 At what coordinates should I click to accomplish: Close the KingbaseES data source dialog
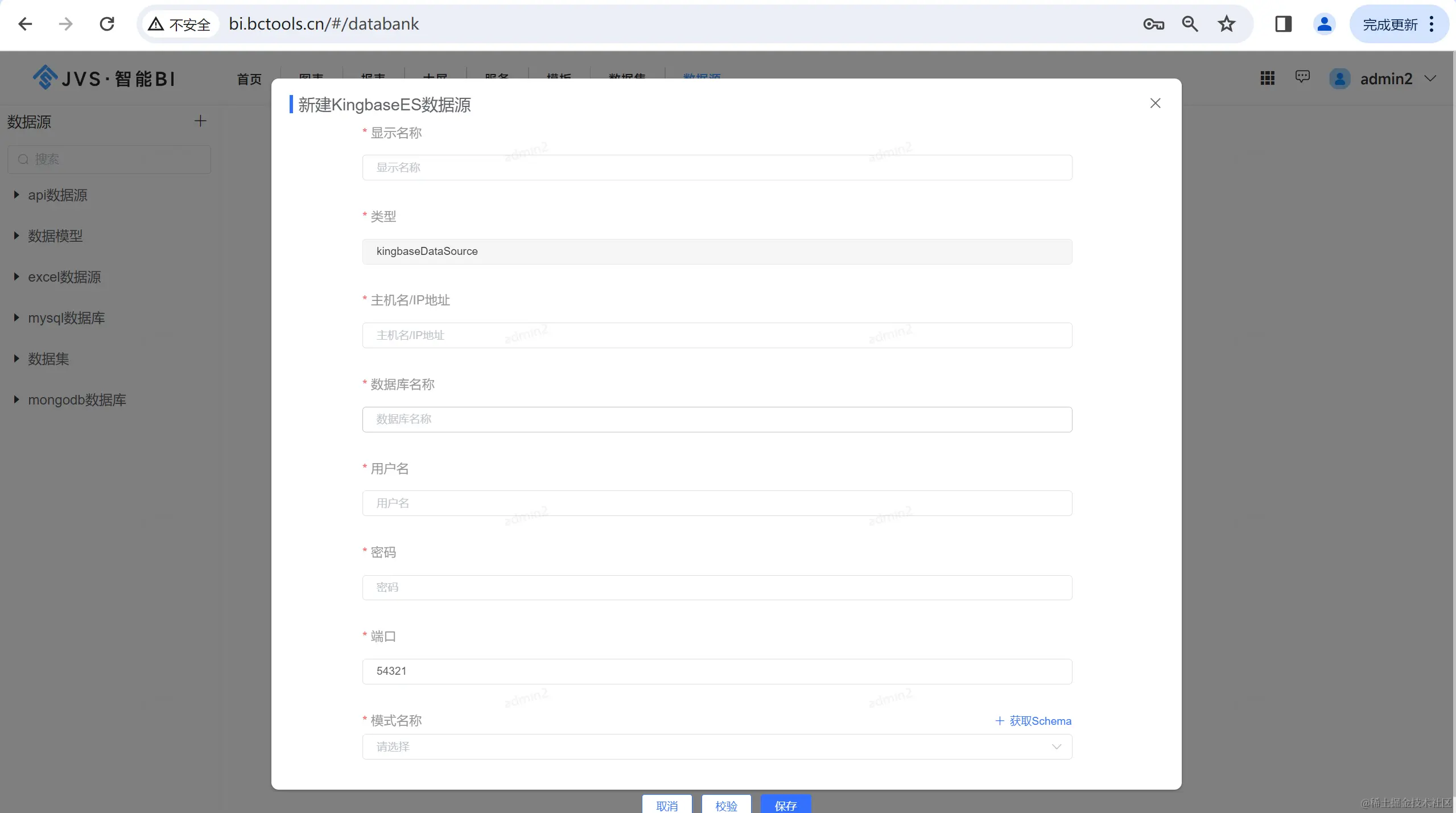pos(1155,103)
